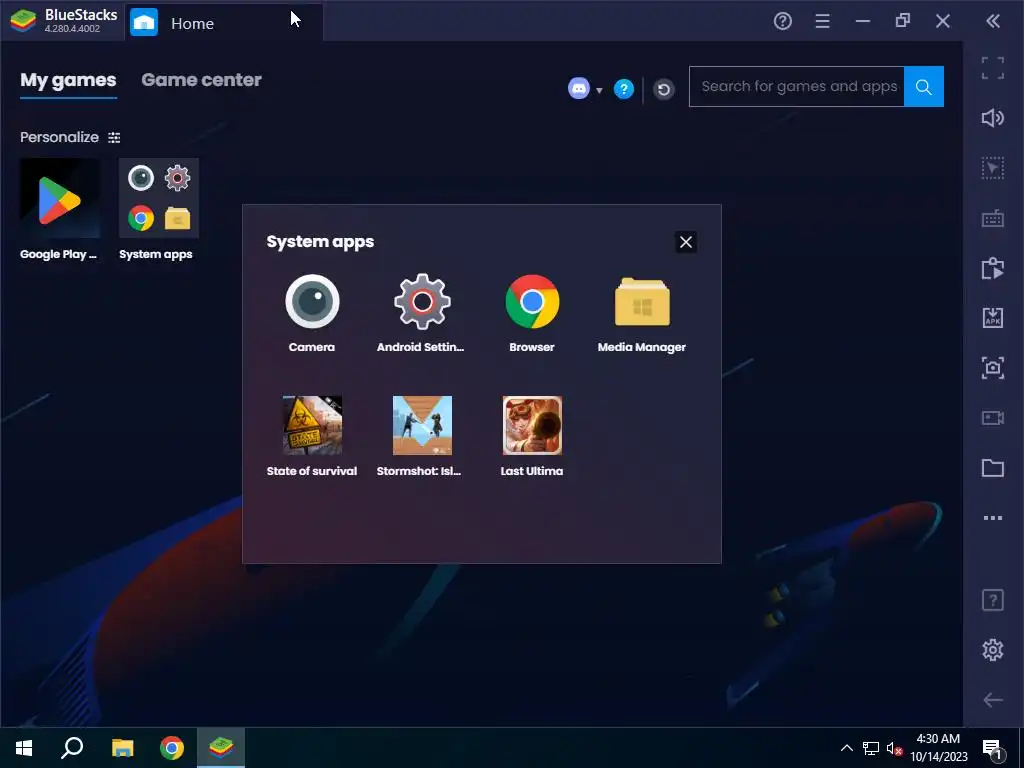Click the blue search magnifier button

pos(924,86)
